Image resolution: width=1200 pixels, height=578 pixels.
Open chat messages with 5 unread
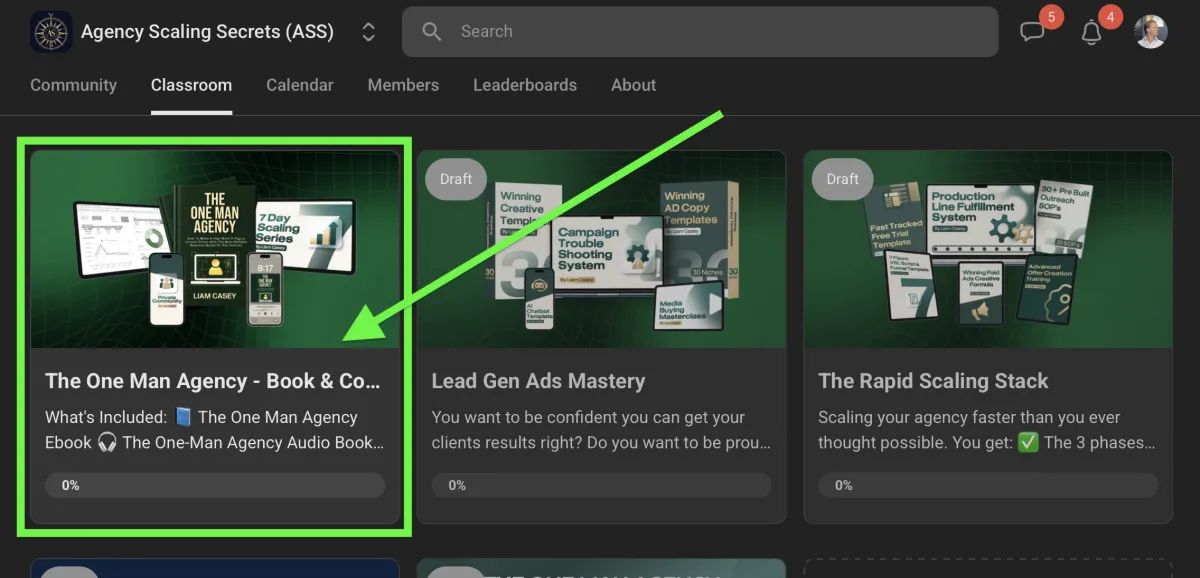tap(1032, 32)
